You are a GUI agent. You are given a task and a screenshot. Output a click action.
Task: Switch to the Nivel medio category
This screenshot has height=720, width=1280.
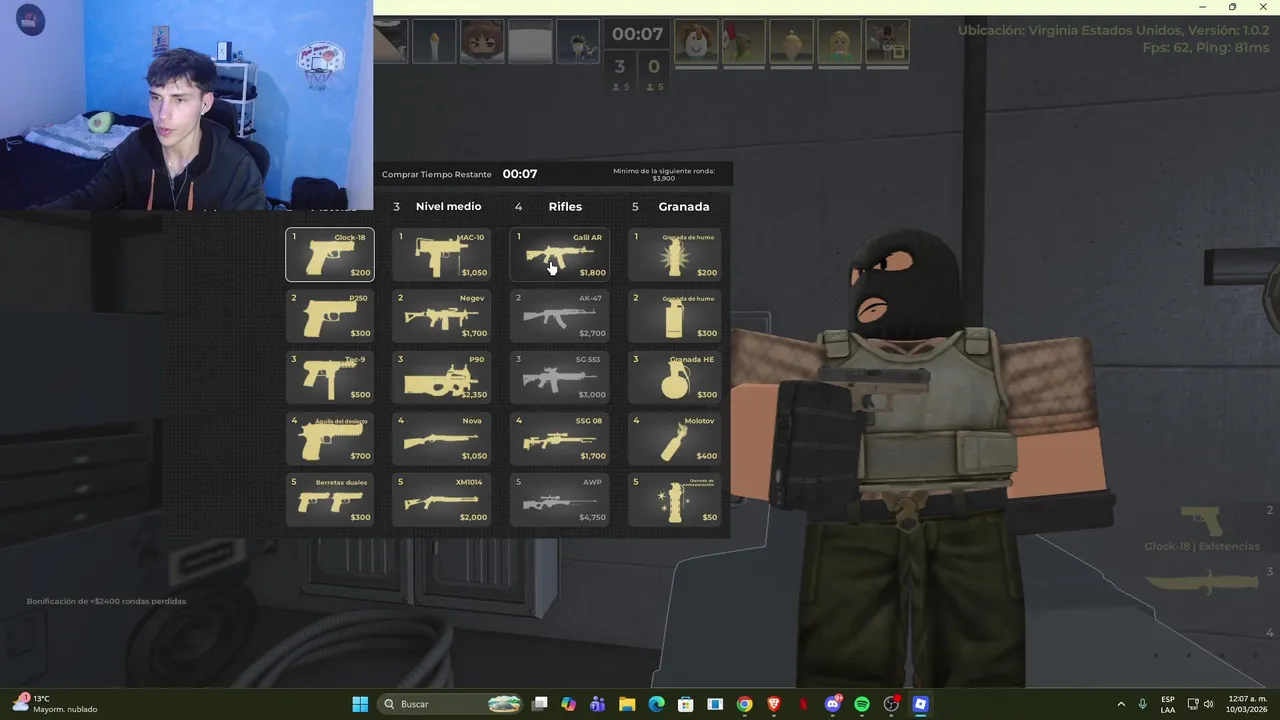point(448,207)
